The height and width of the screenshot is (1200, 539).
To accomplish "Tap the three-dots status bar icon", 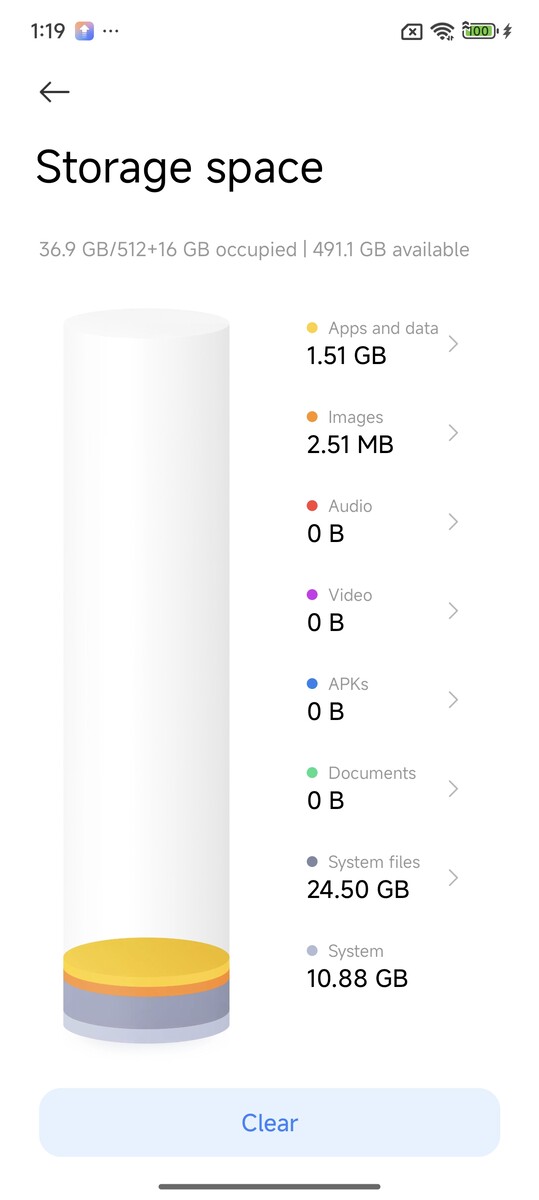I will coord(111,31).
